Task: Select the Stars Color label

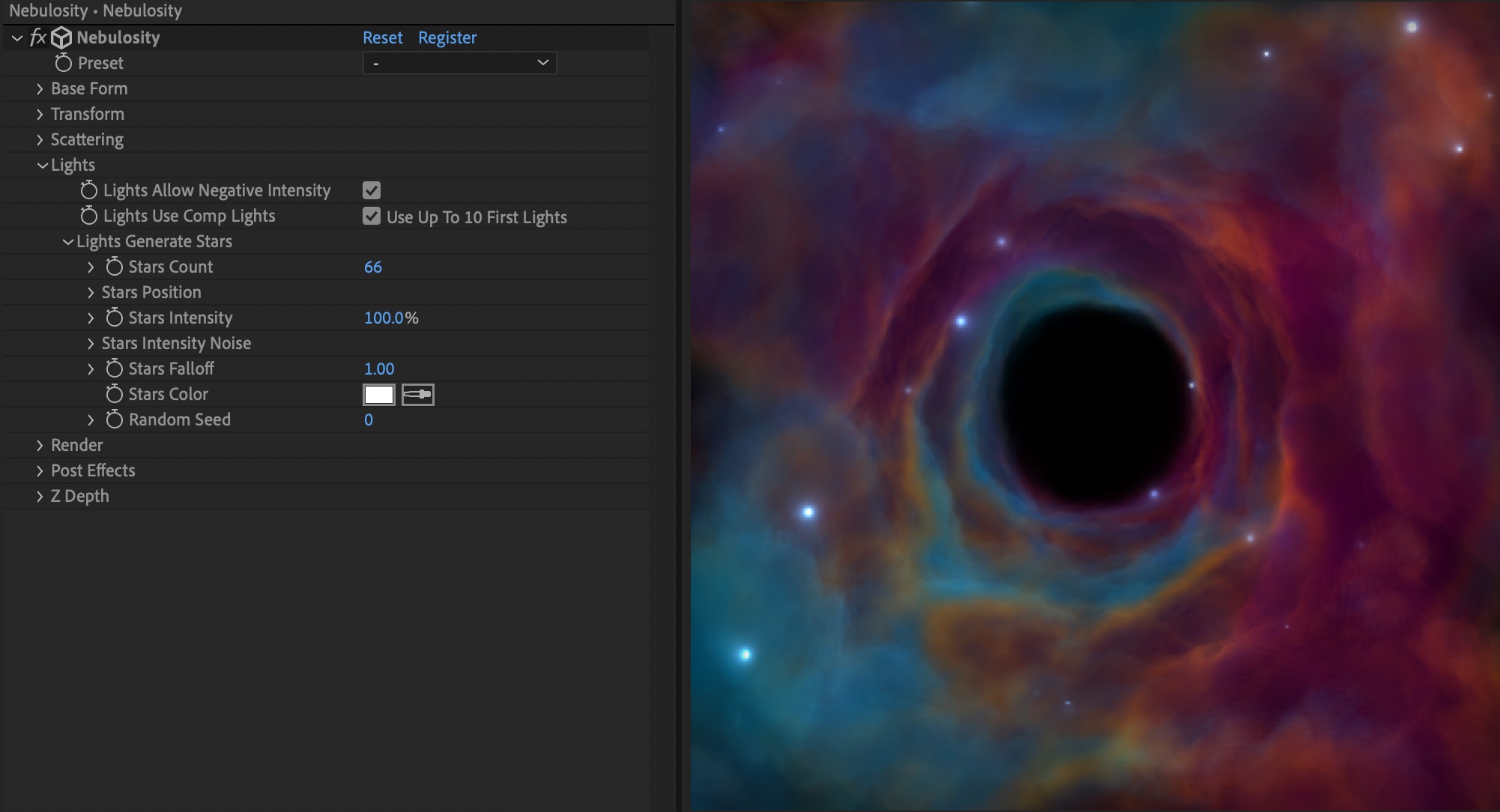Action: (169, 394)
